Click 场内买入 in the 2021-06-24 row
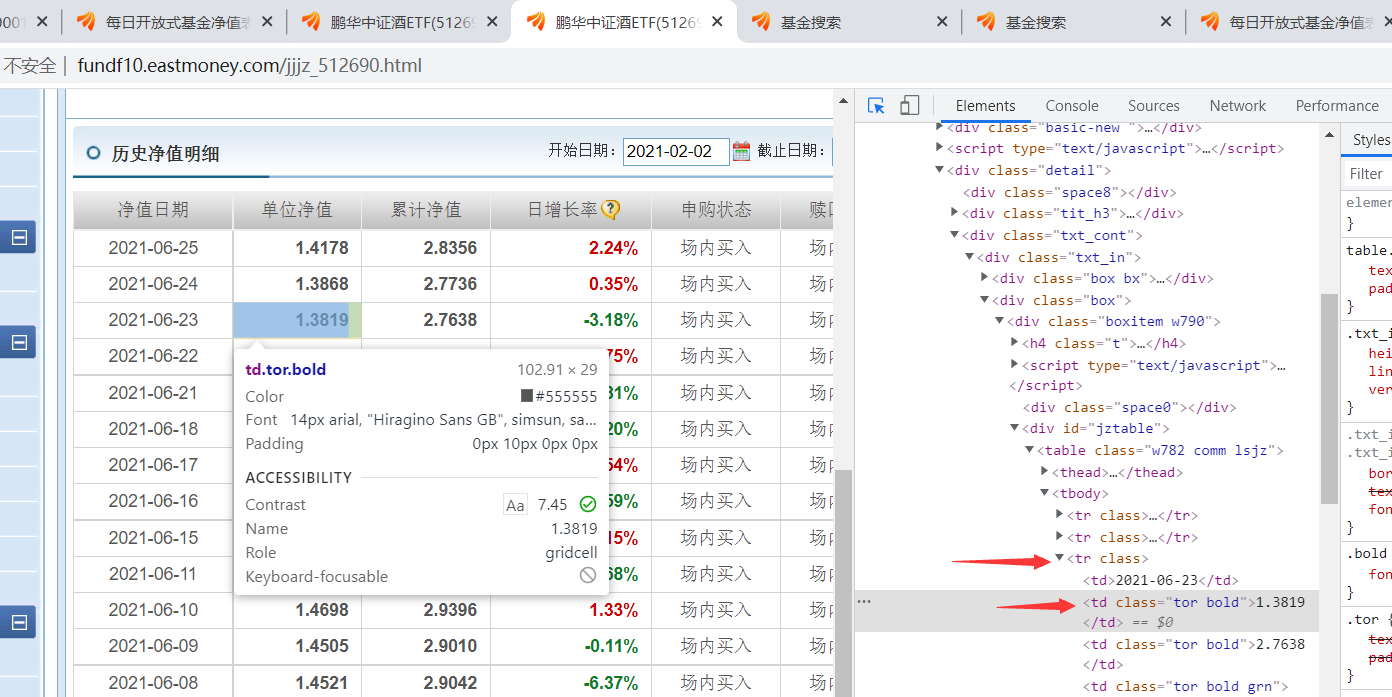This screenshot has height=697, width=1392. [716, 284]
